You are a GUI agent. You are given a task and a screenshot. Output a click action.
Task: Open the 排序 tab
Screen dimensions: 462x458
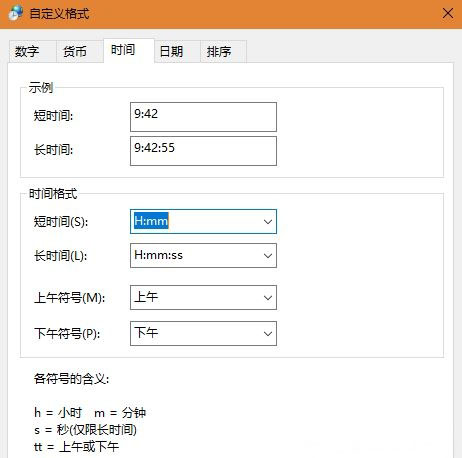tap(223, 51)
